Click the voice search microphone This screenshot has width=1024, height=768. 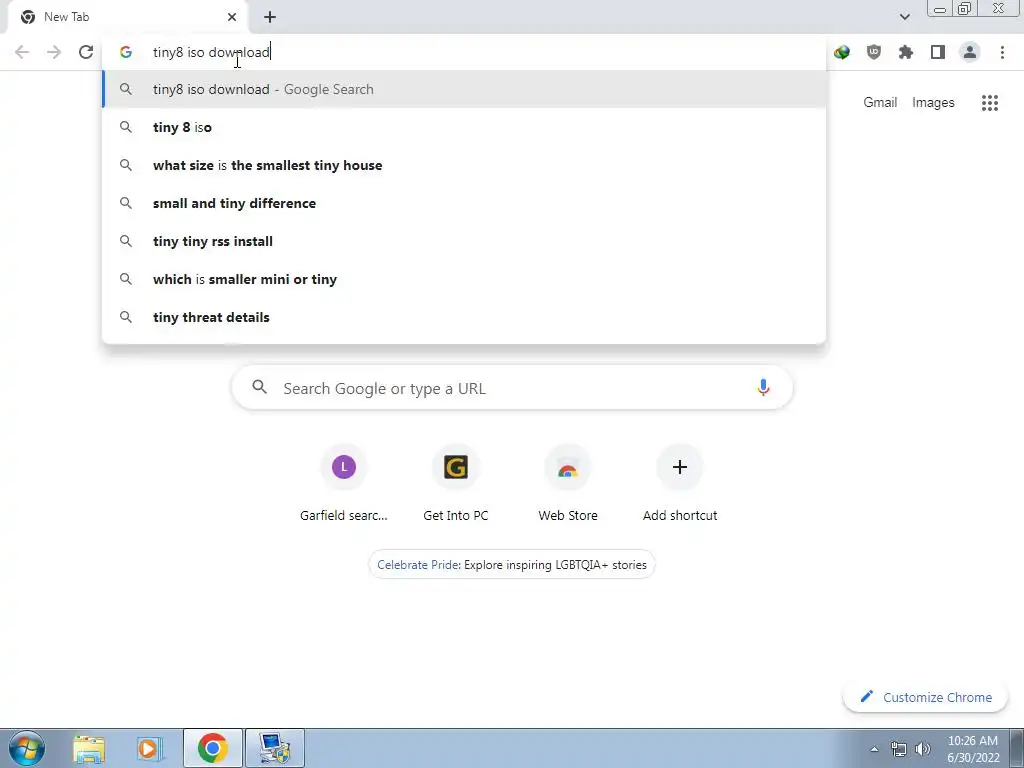click(763, 388)
